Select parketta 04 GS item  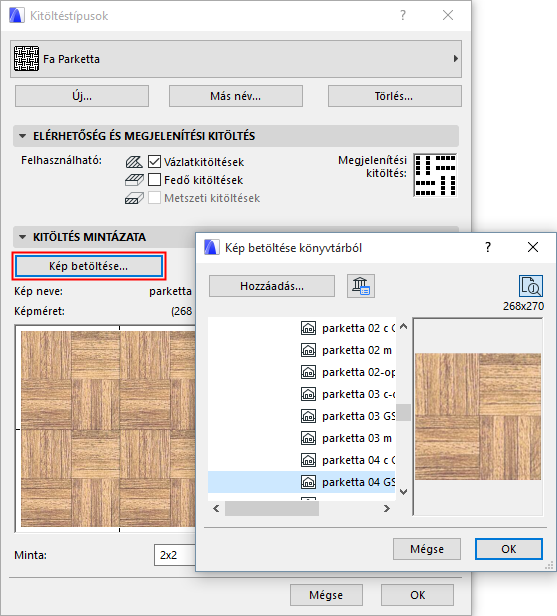302,482
